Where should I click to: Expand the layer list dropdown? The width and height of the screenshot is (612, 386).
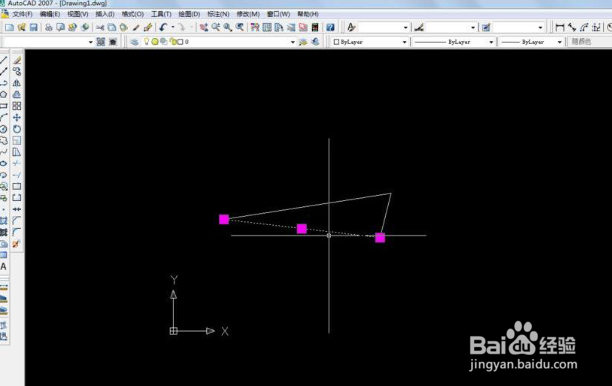(x=293, y=42)
